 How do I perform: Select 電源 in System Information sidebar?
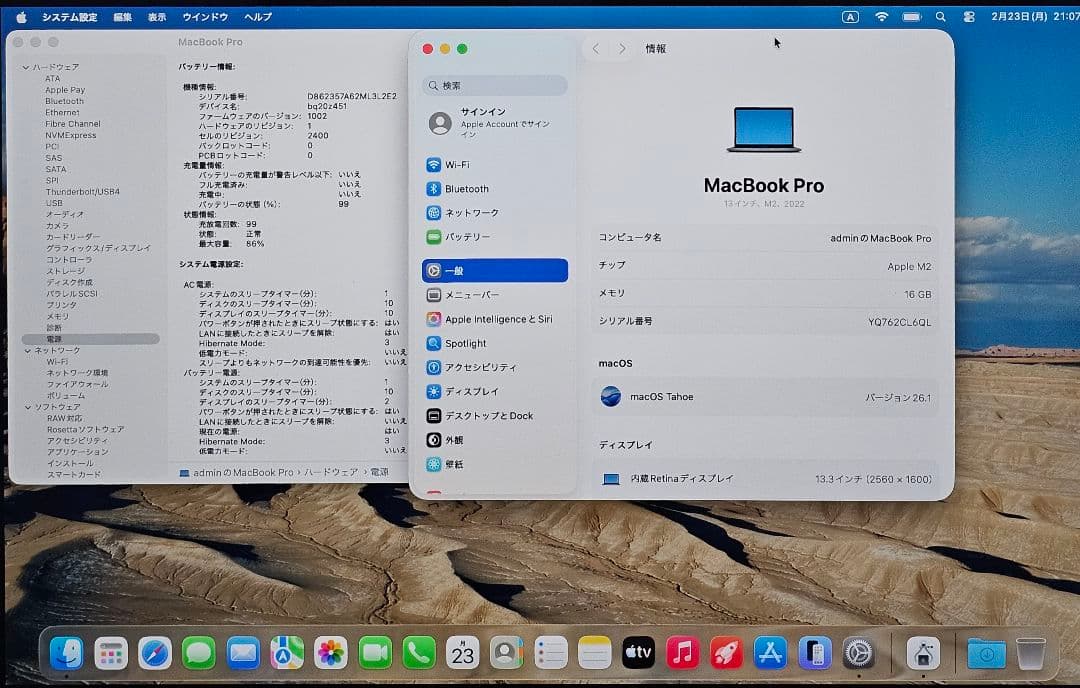click(90, 339)
